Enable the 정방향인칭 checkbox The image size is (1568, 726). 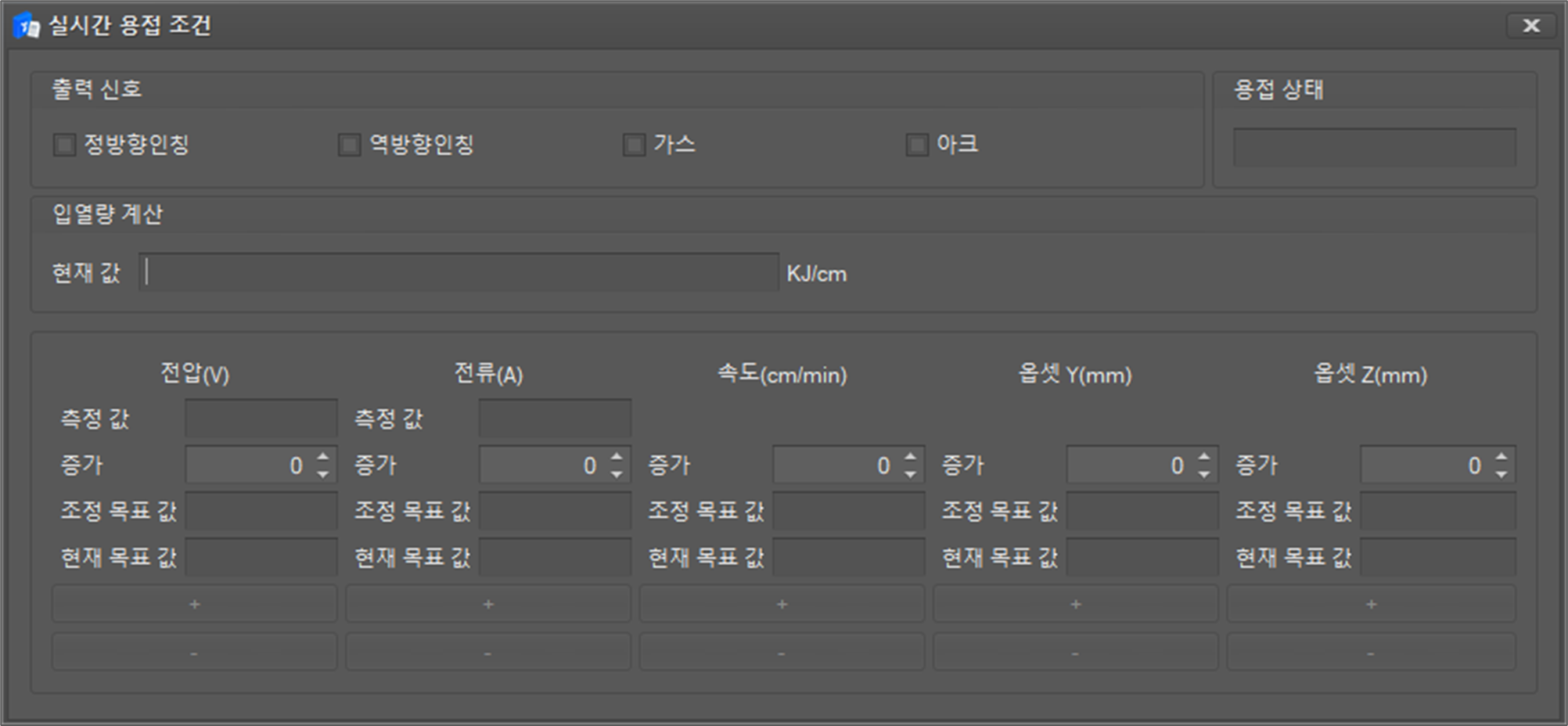pyautogui.click(x=64, y=145)
